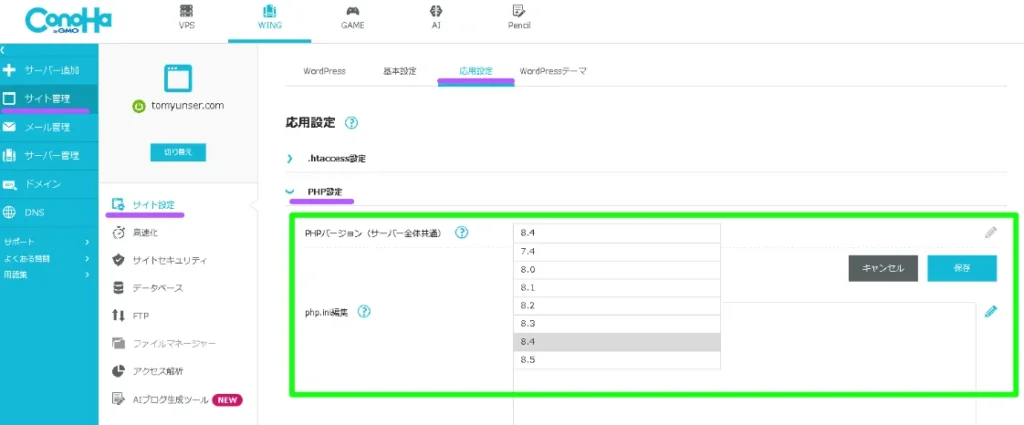Screen dimensions: 1024x425
Task: Open データベース in the site menu
Action: 148,288
